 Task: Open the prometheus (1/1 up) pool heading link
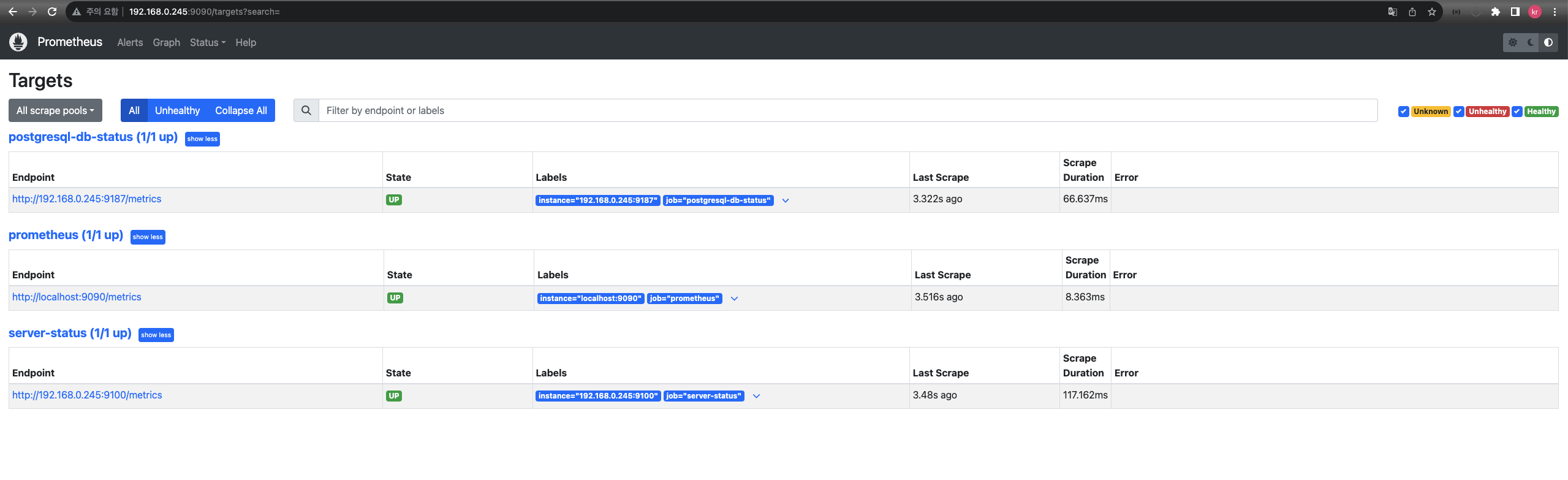tap(66, 235)
